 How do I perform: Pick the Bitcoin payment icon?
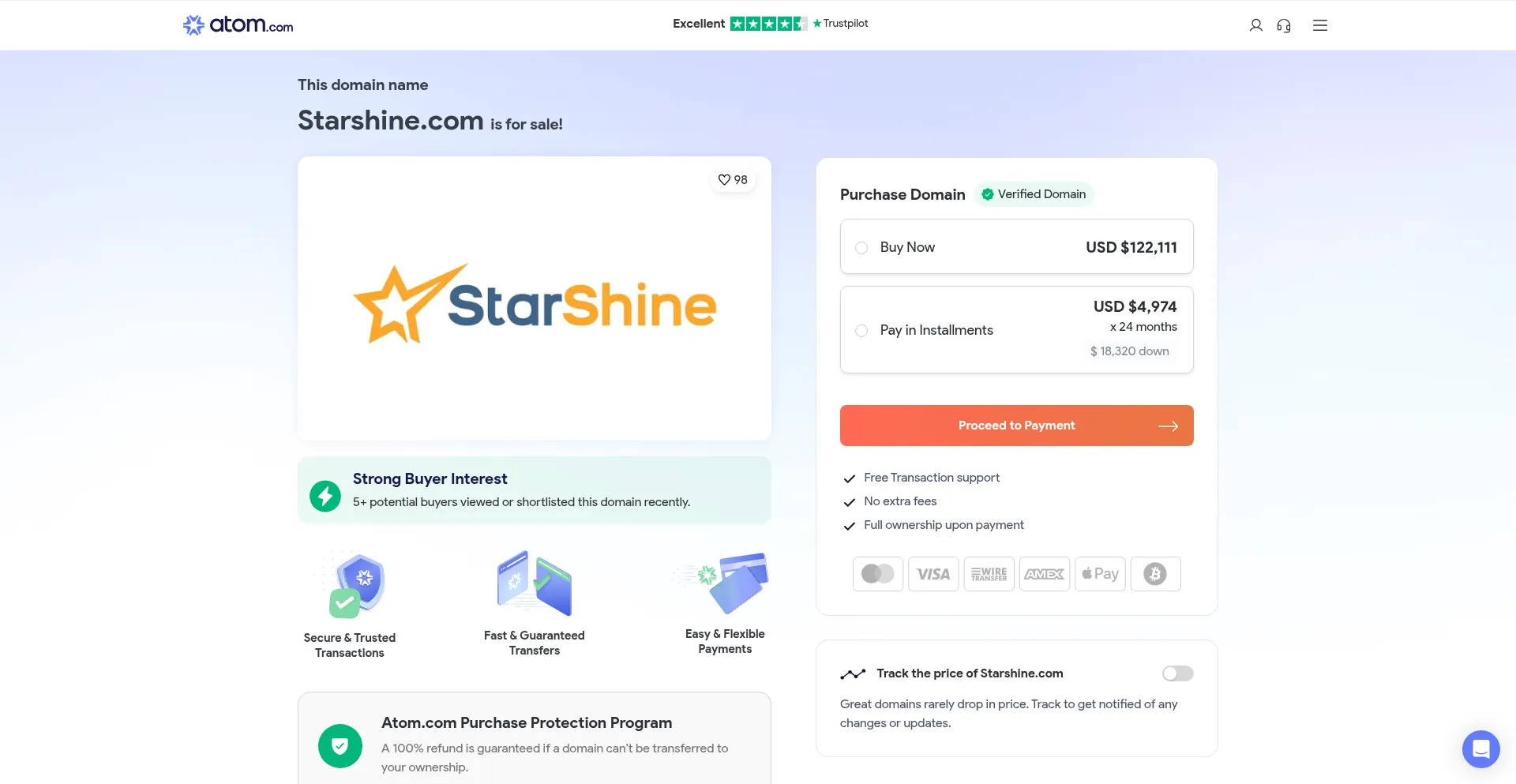pos(1155,574)
